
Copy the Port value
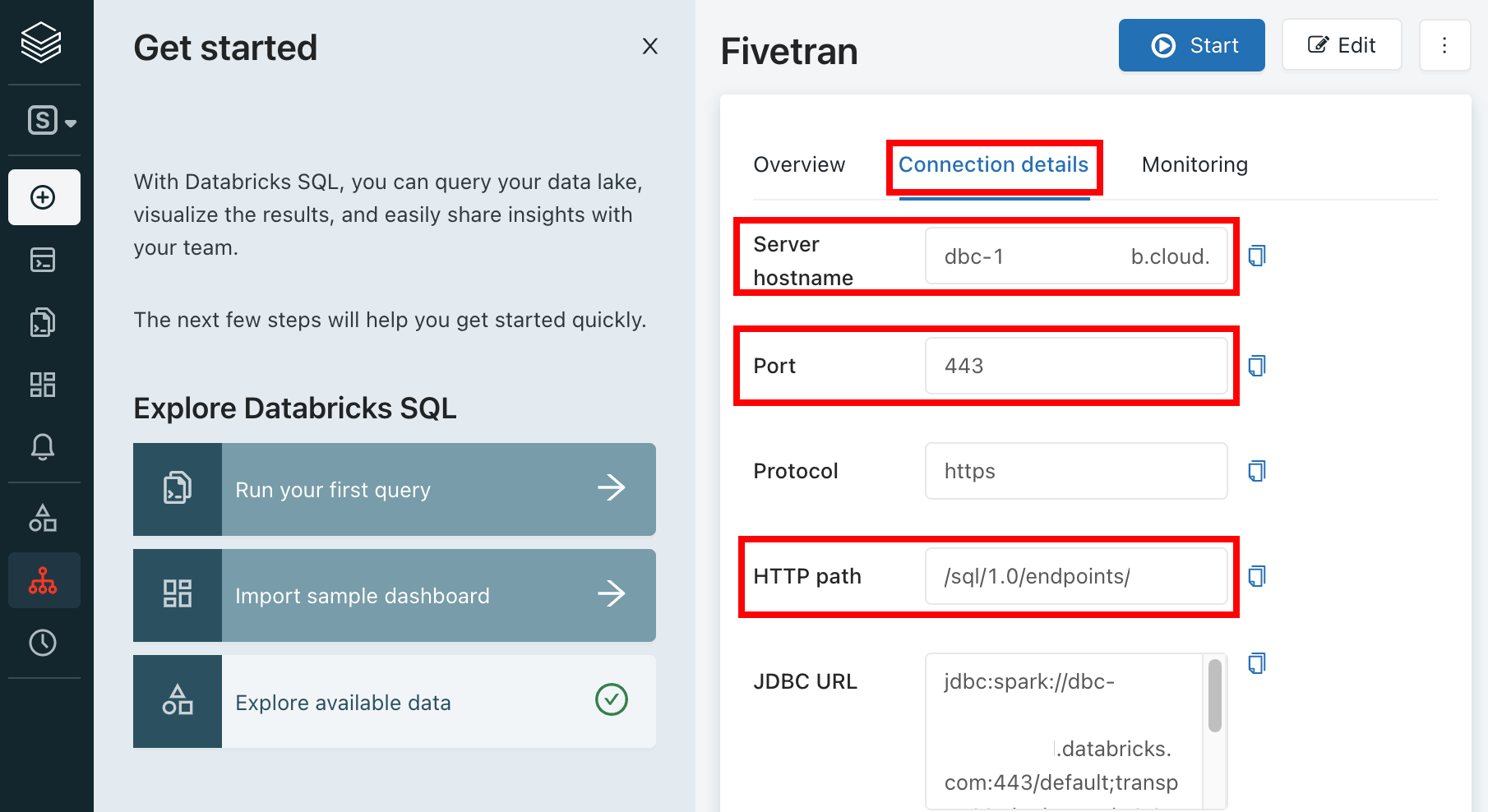pyautogui.click(x=1257, y=366)
